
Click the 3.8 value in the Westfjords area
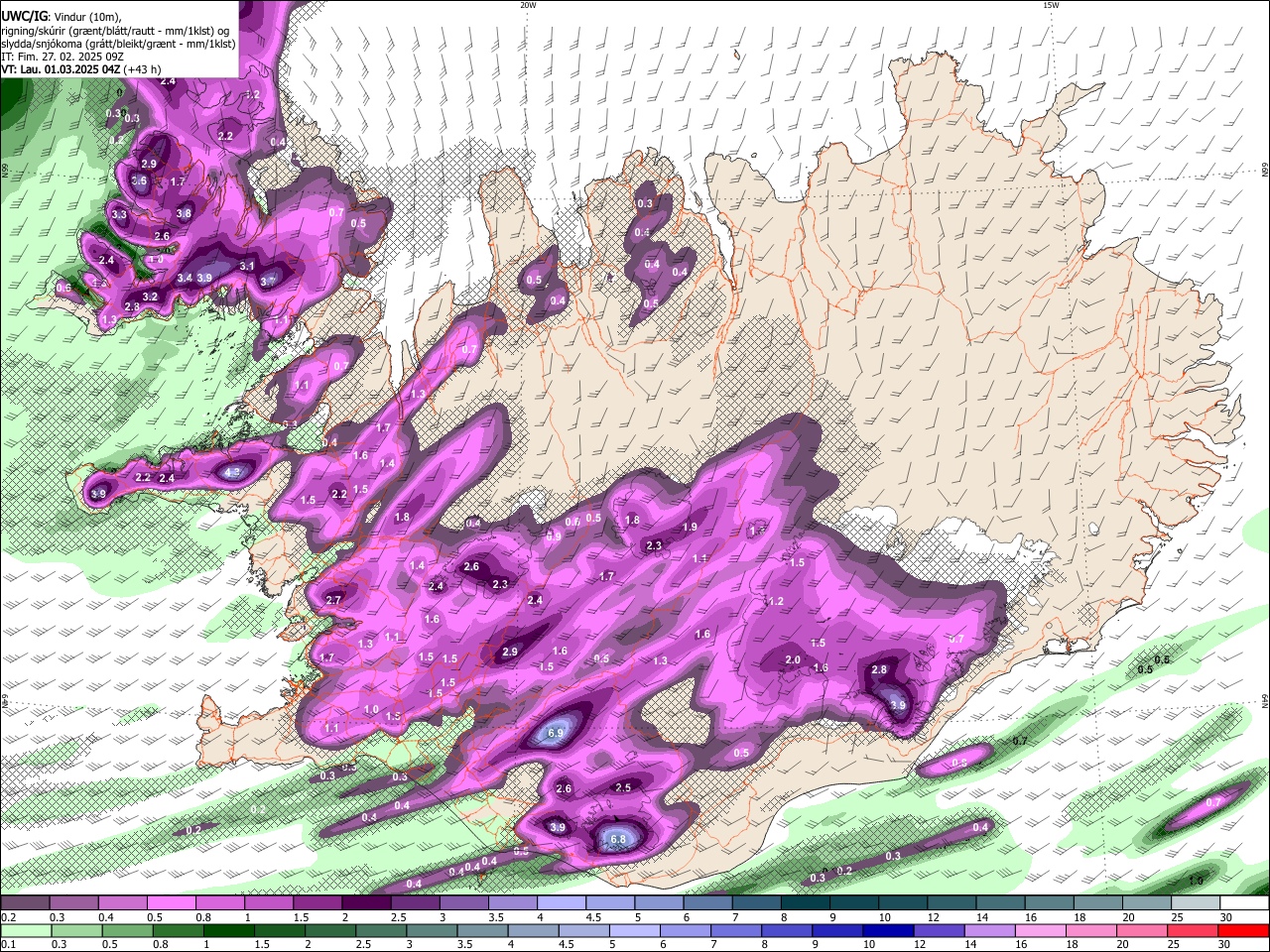pyautogui.click(x=184, y=213)
